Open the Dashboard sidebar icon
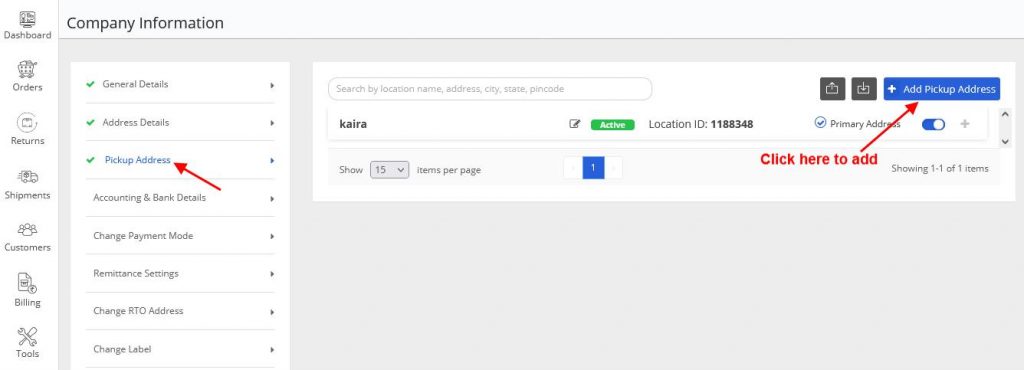Viewport: 1024px width, 370px height. (x=27, y=20)
